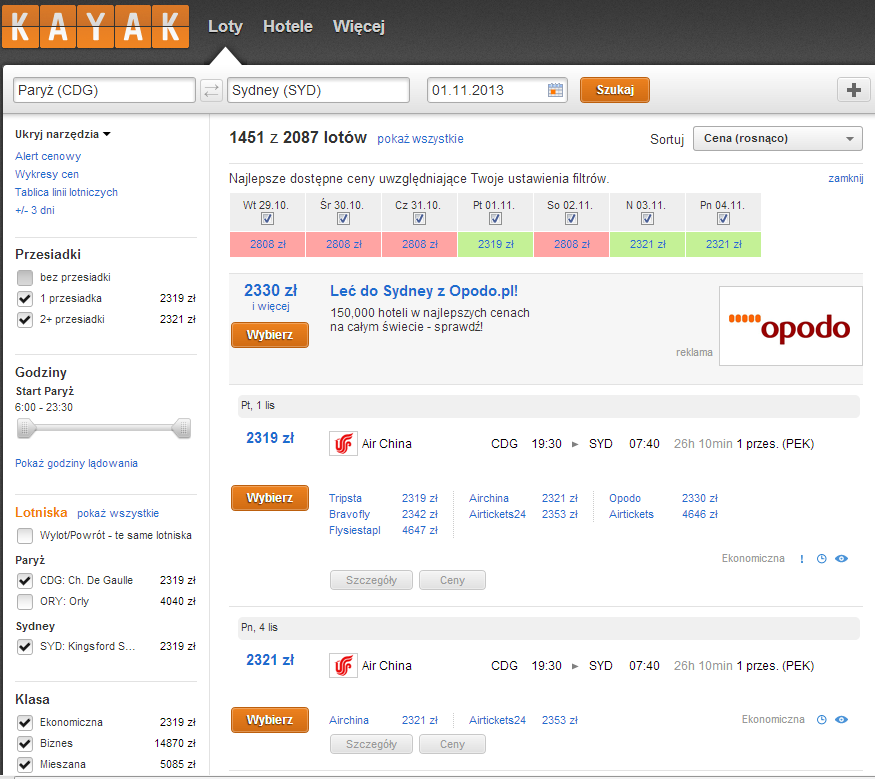Open the Hotele tab

click(287, 26)
